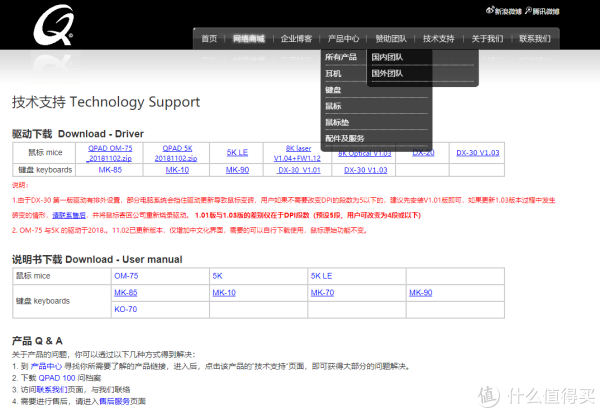Image resolution: width=600 pixels, height=413 pixels.
Task: Click the QPAD Q logo
Action: click(x=54, y=25)
